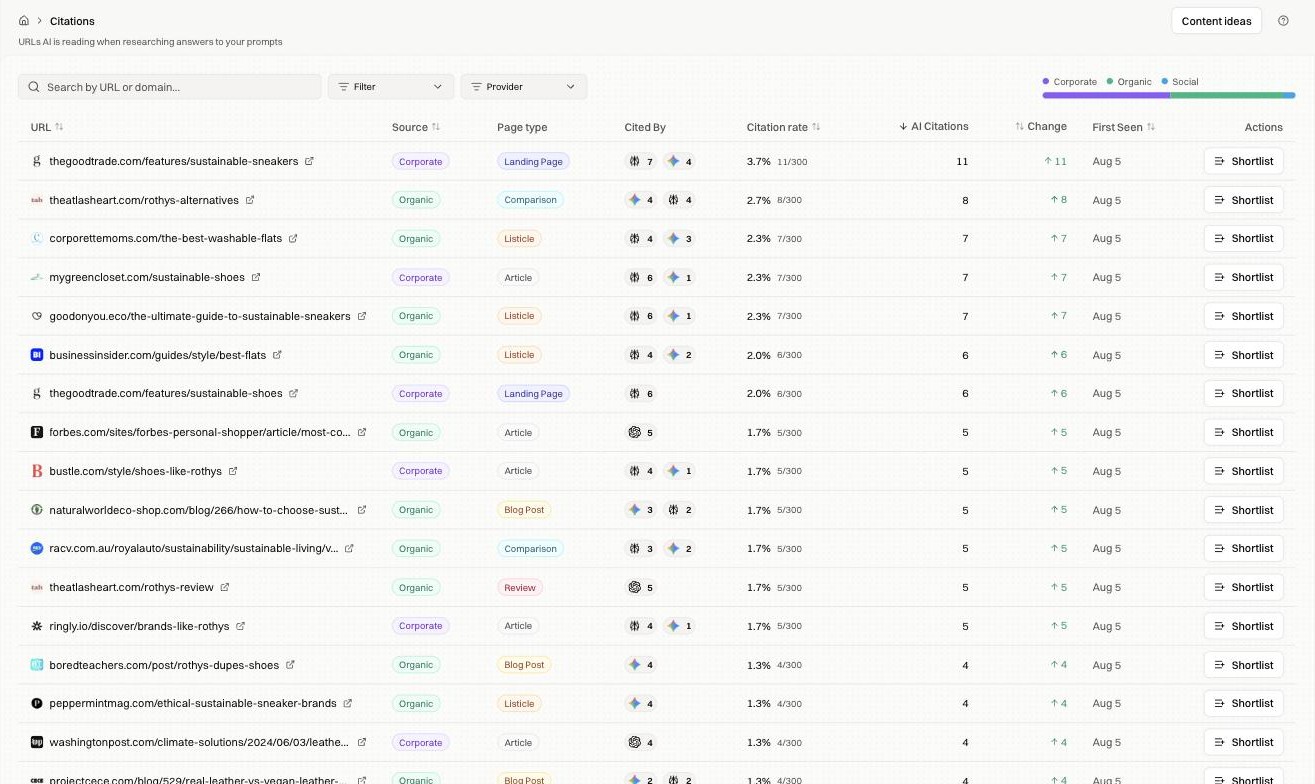Open peppermintmag.com ethical sneaker brands URL
Image resolution: width=1315 pixels, height=784 pixels.
tap(193, 703)
